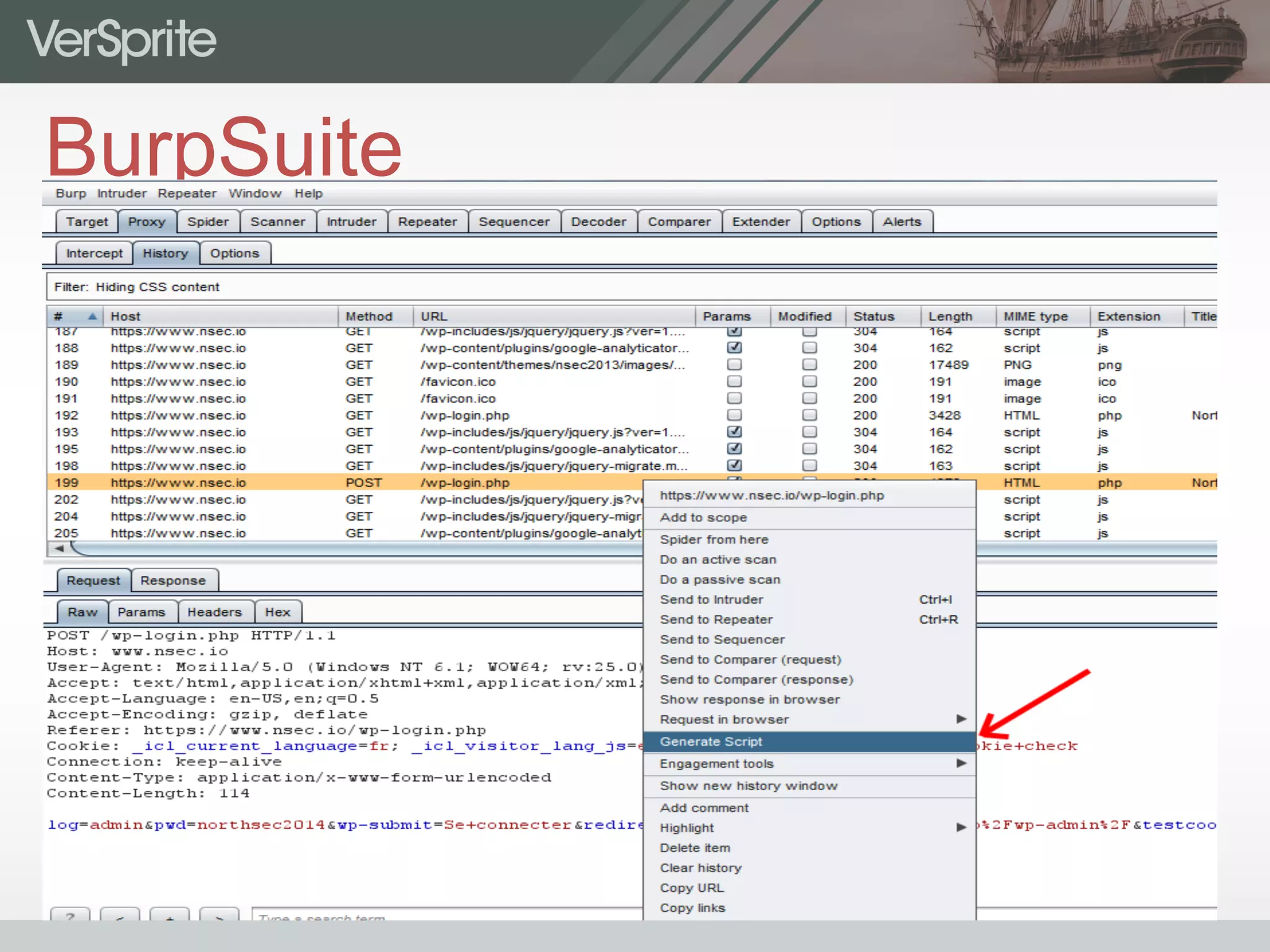This screenshot has width=1270, height=952.
Task: Switch to the Alerts tab
Action: tap(902, 222)
